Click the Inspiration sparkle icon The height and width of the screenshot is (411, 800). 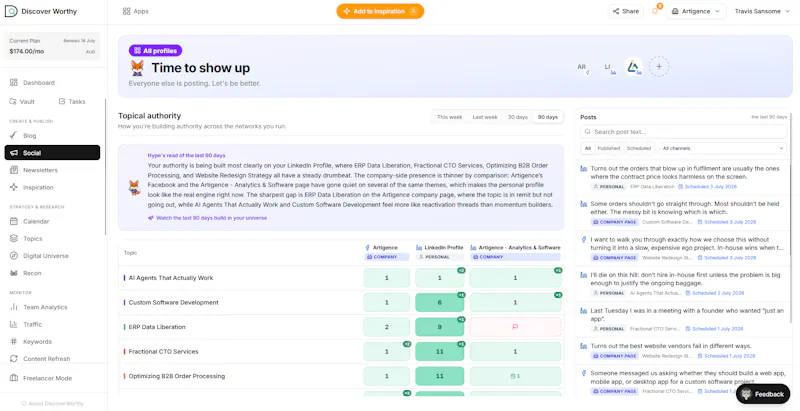[14, 187]
